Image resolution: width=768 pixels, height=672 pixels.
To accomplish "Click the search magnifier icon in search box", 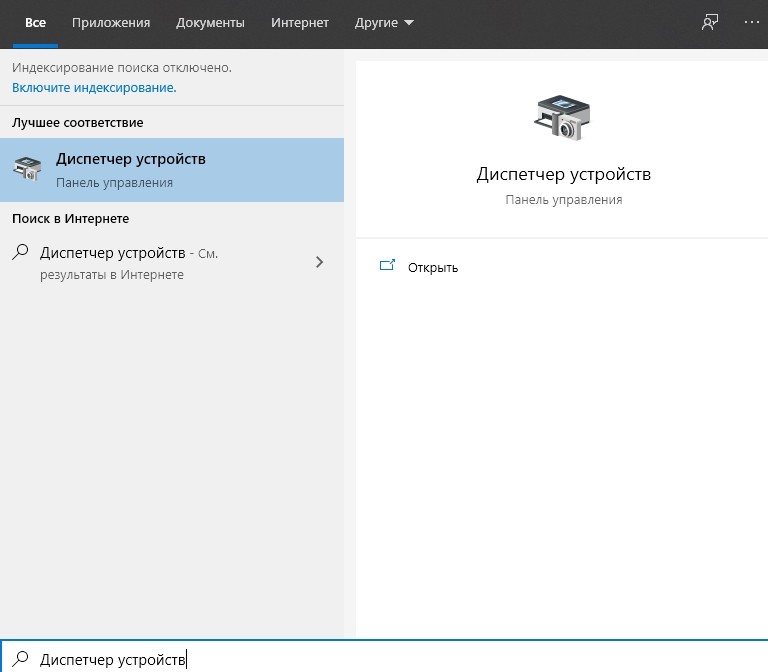I will pyautogui.click(x=21, y=659).
